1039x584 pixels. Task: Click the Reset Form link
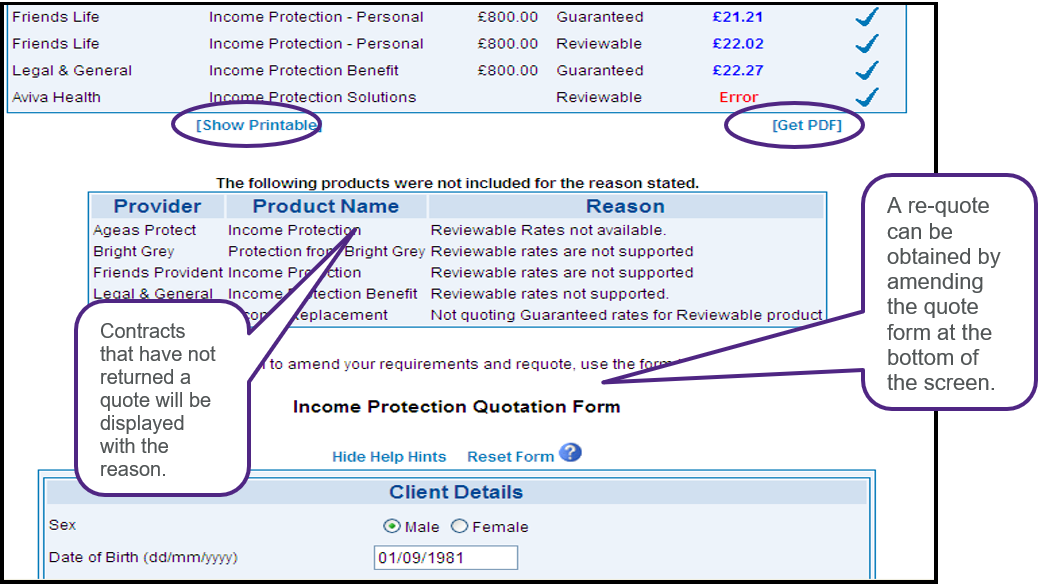(x=510, y=457)
